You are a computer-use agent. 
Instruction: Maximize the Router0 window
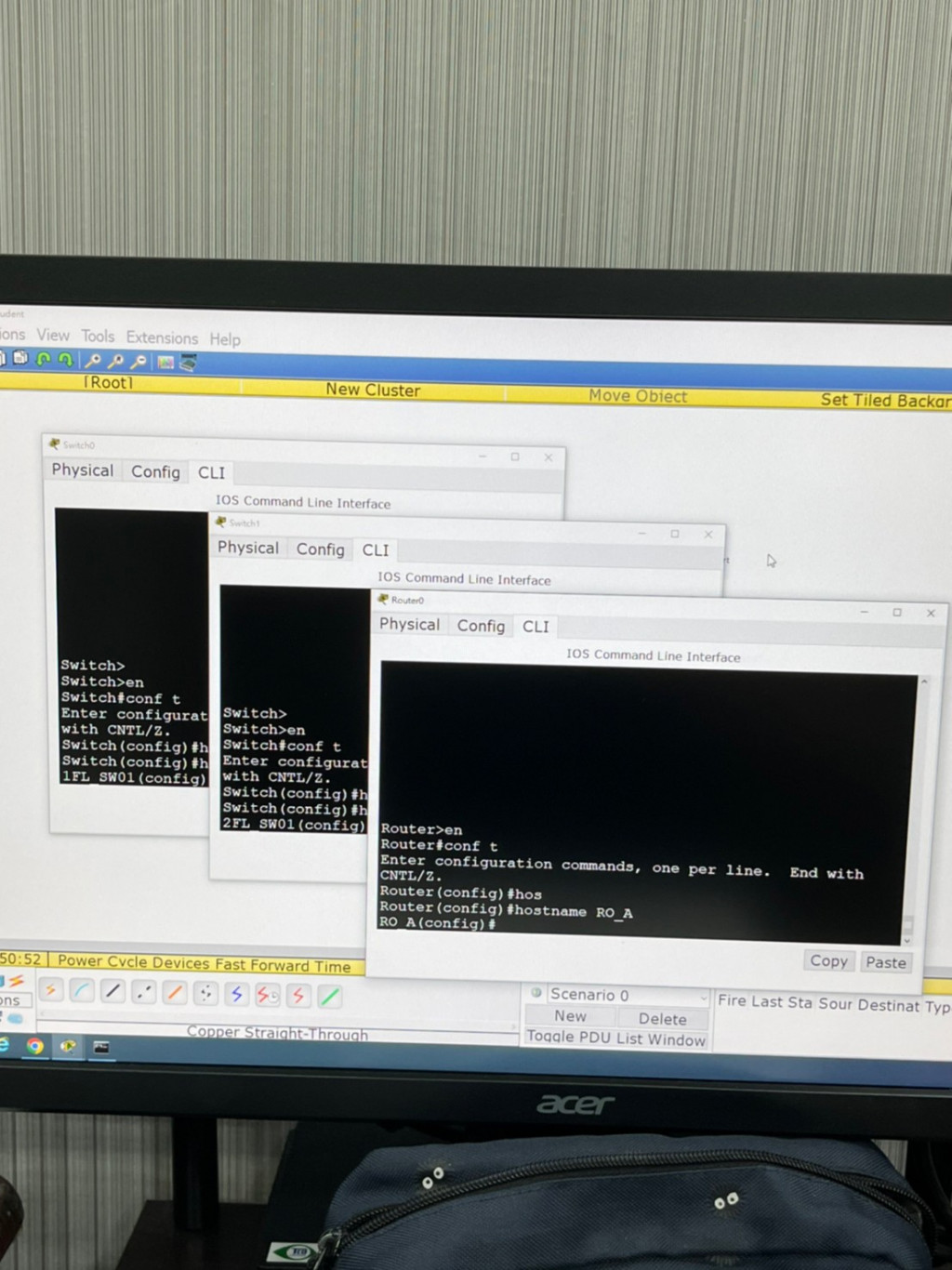coord(897,612)
